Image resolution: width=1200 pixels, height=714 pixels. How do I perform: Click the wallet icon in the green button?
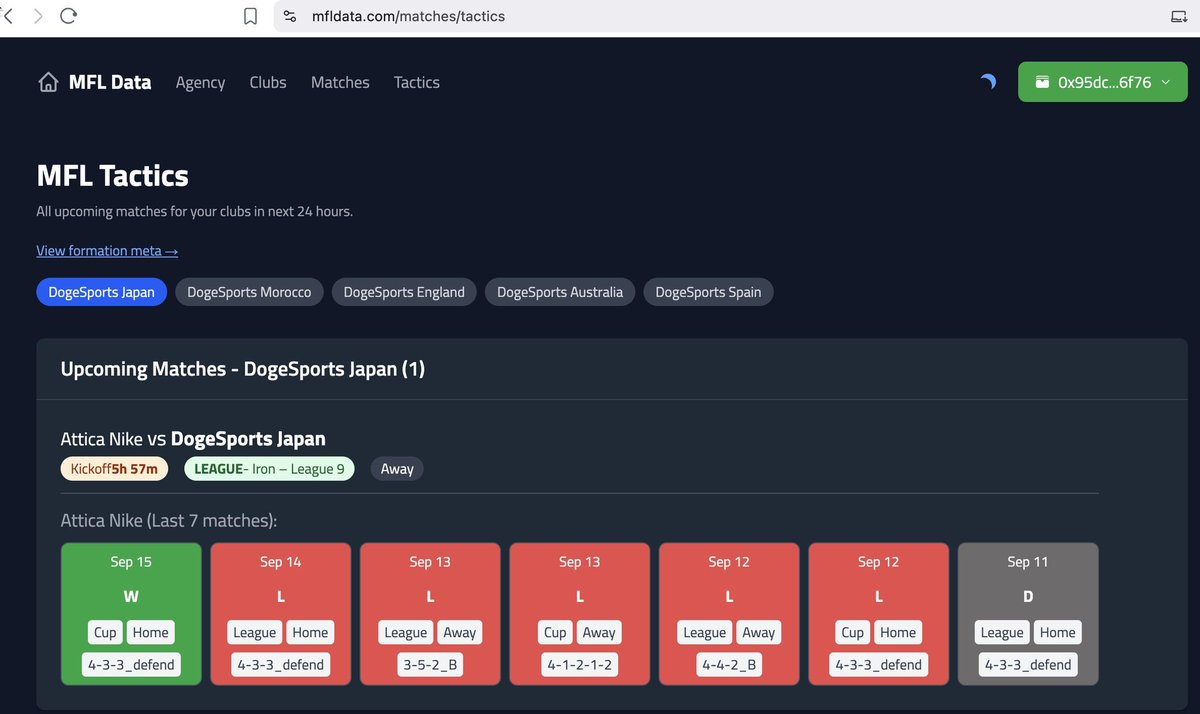1042,82
